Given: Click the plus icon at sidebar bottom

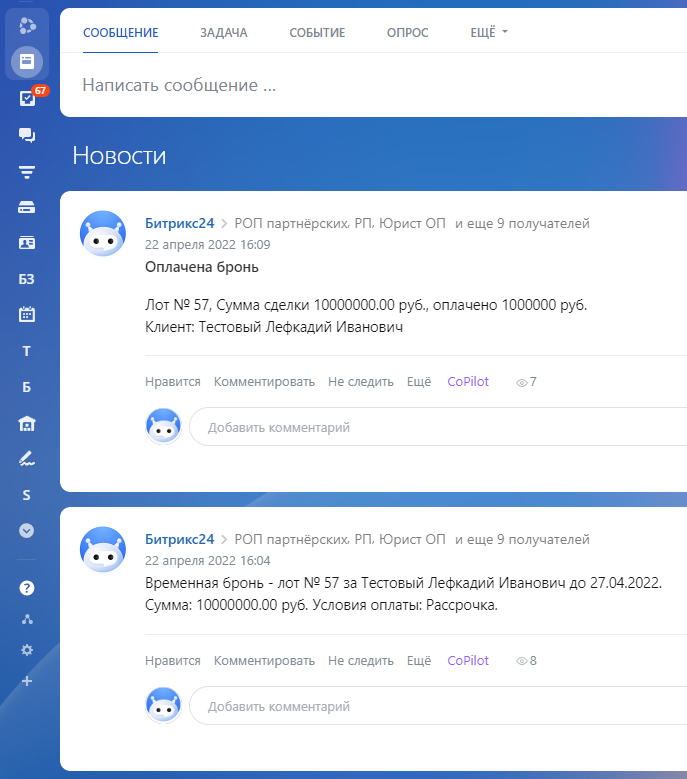Looking at the screenshot, I should pos(27,681).
